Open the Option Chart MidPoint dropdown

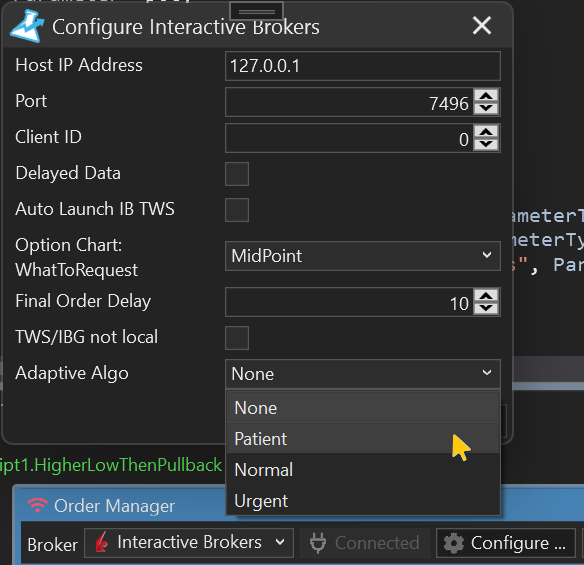(x=363, y=256)
